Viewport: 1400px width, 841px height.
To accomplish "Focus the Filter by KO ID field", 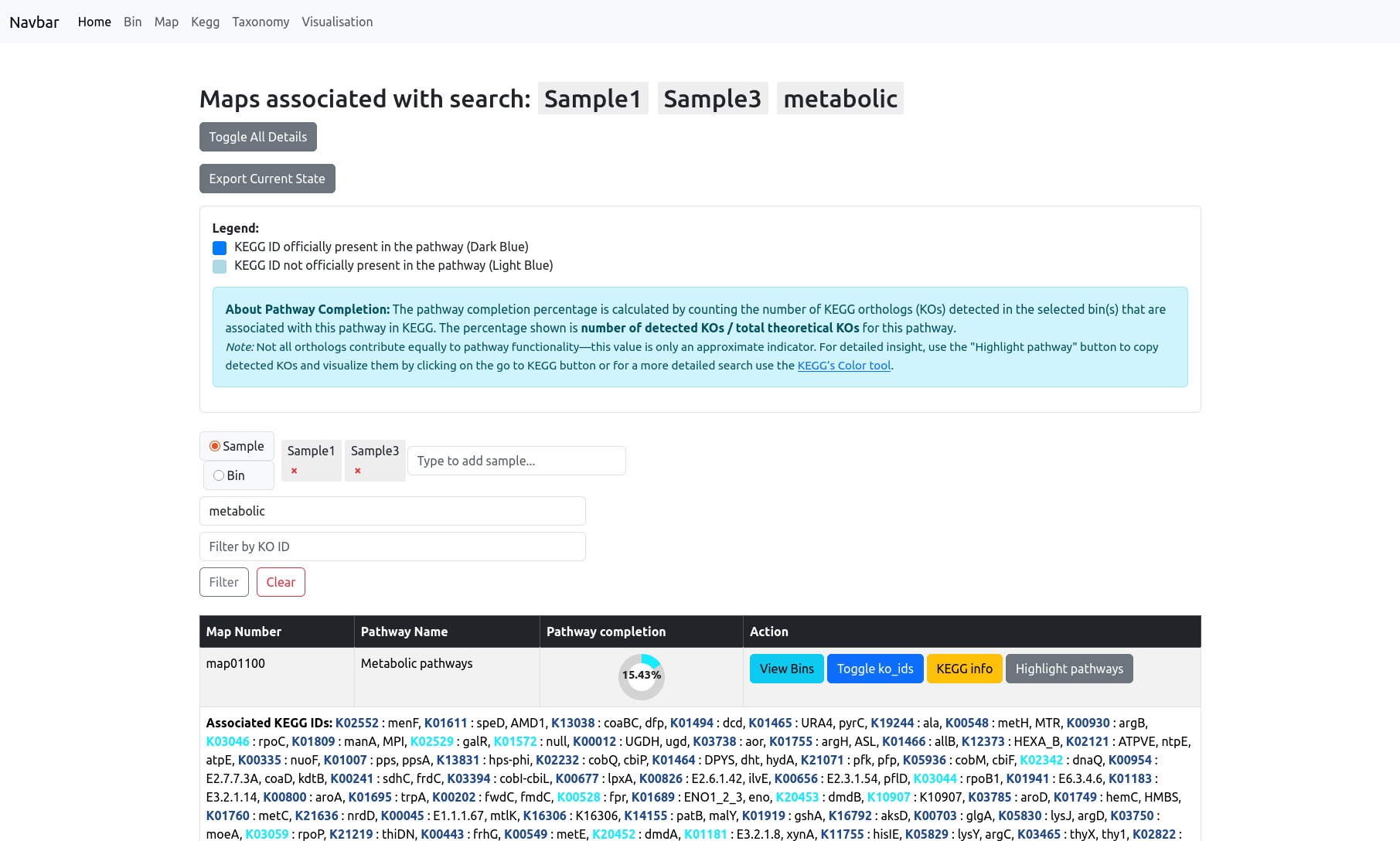I will tap(392, 546).
